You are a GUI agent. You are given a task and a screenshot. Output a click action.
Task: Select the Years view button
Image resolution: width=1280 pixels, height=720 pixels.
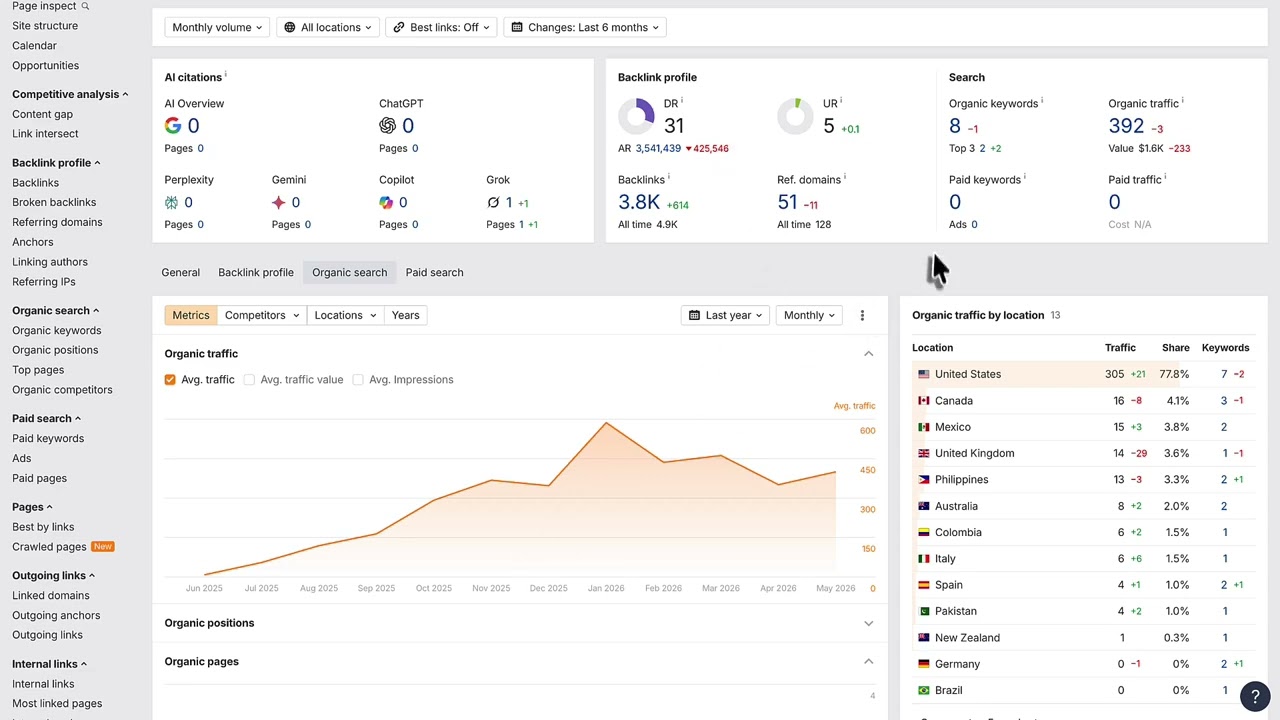coord(406,315)
